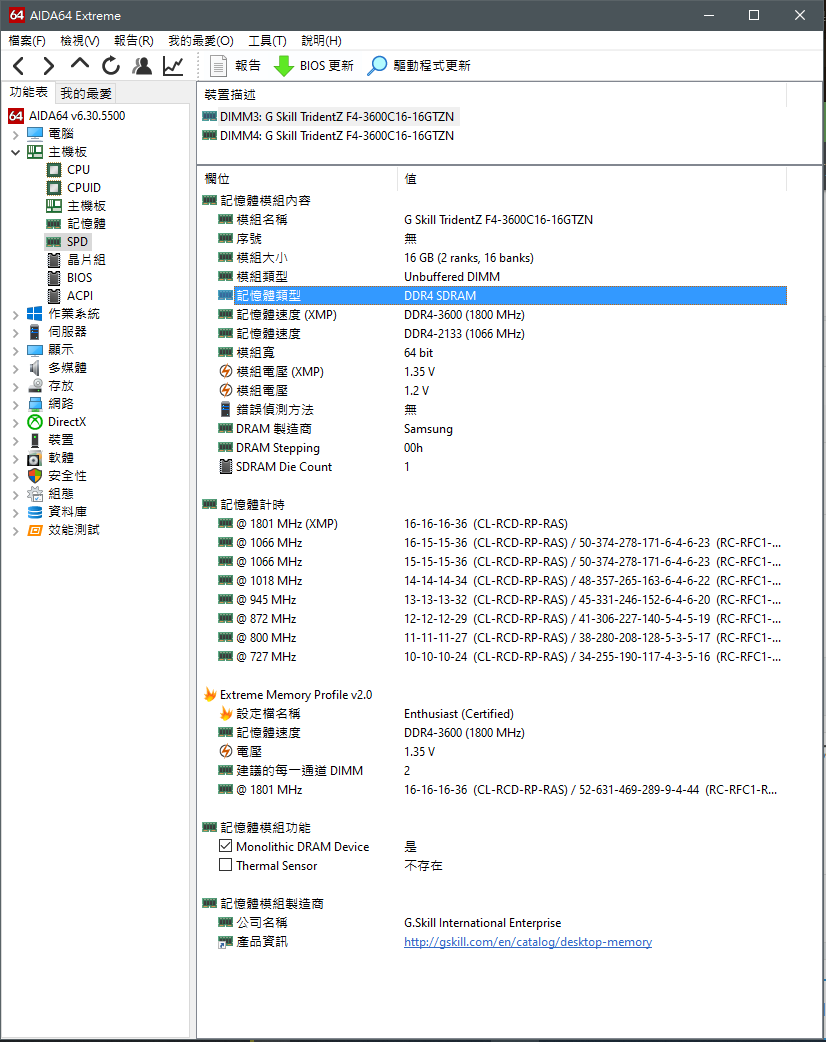Switch to the 我的最愛 favorites tab

86,93
